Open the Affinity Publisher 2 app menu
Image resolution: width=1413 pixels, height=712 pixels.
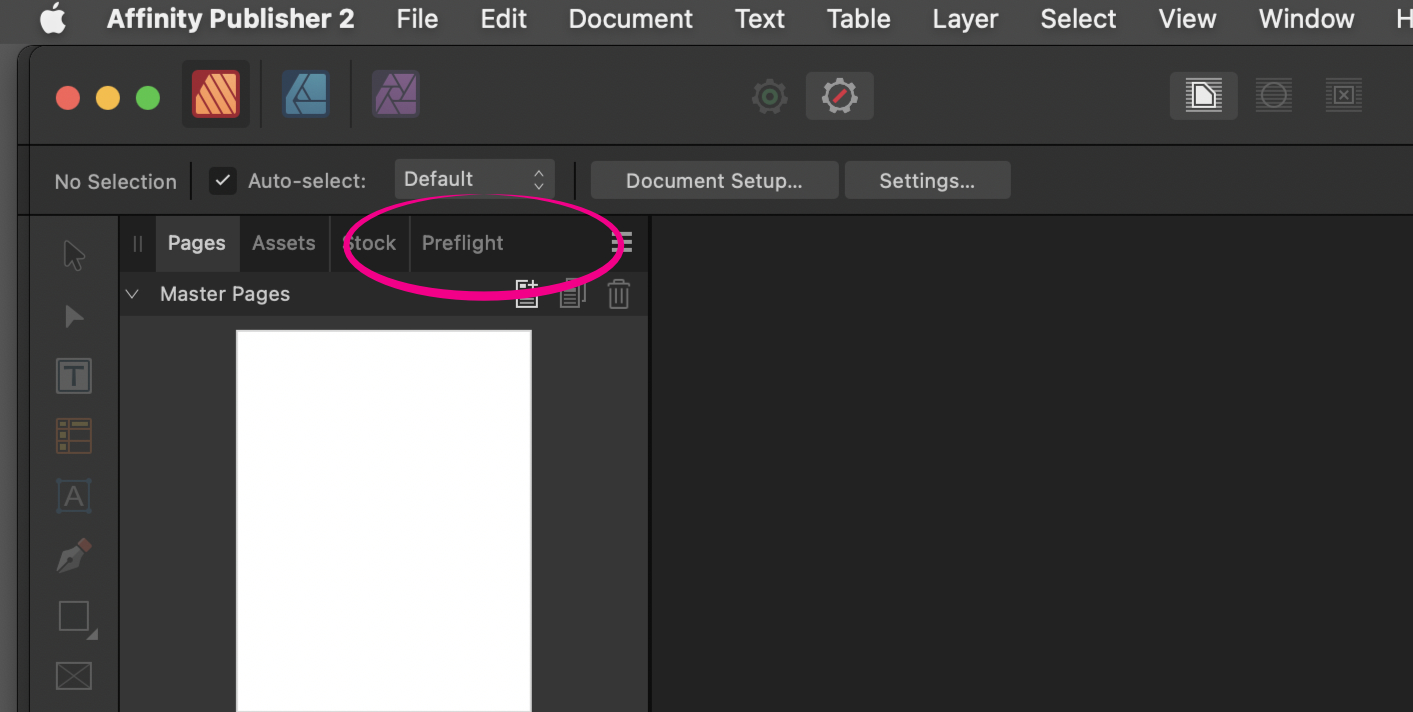click(x=231, y=19)
